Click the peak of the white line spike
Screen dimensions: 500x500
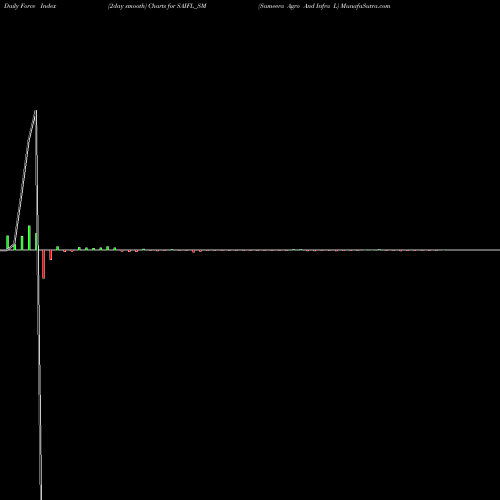(x=36, y=111)
